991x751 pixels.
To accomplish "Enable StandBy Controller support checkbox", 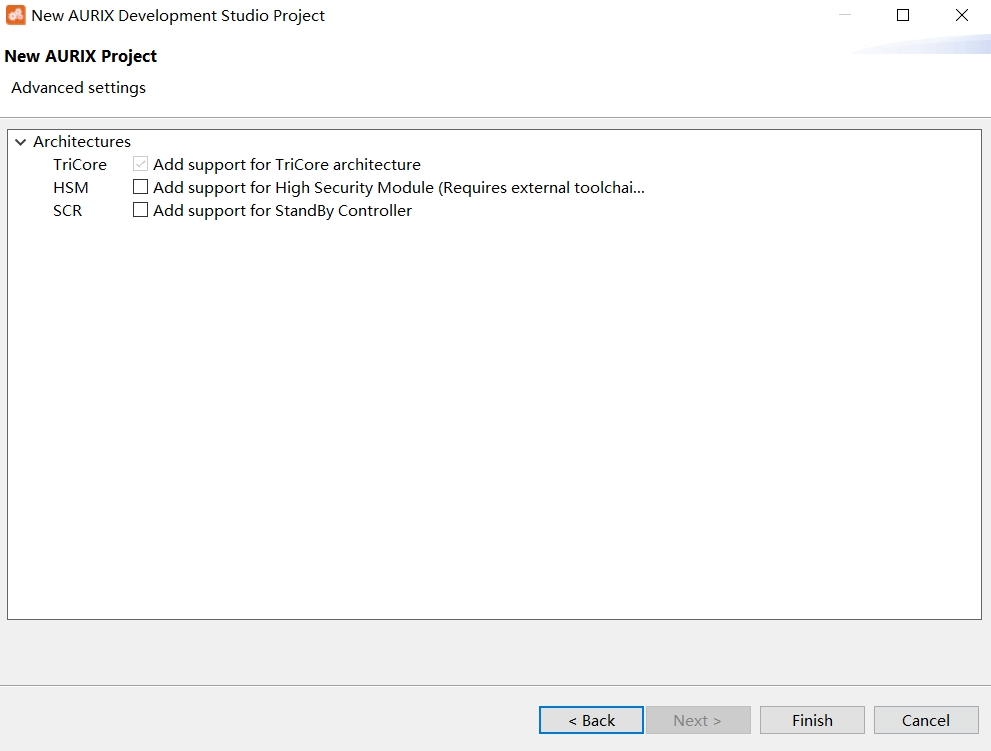I will (140, 210).
